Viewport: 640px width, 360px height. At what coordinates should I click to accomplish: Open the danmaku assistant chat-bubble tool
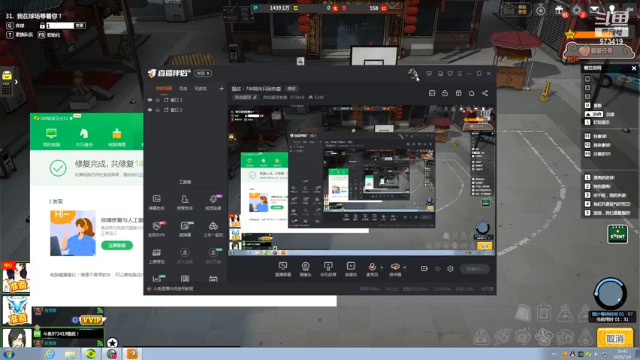(x=157, y=202)
